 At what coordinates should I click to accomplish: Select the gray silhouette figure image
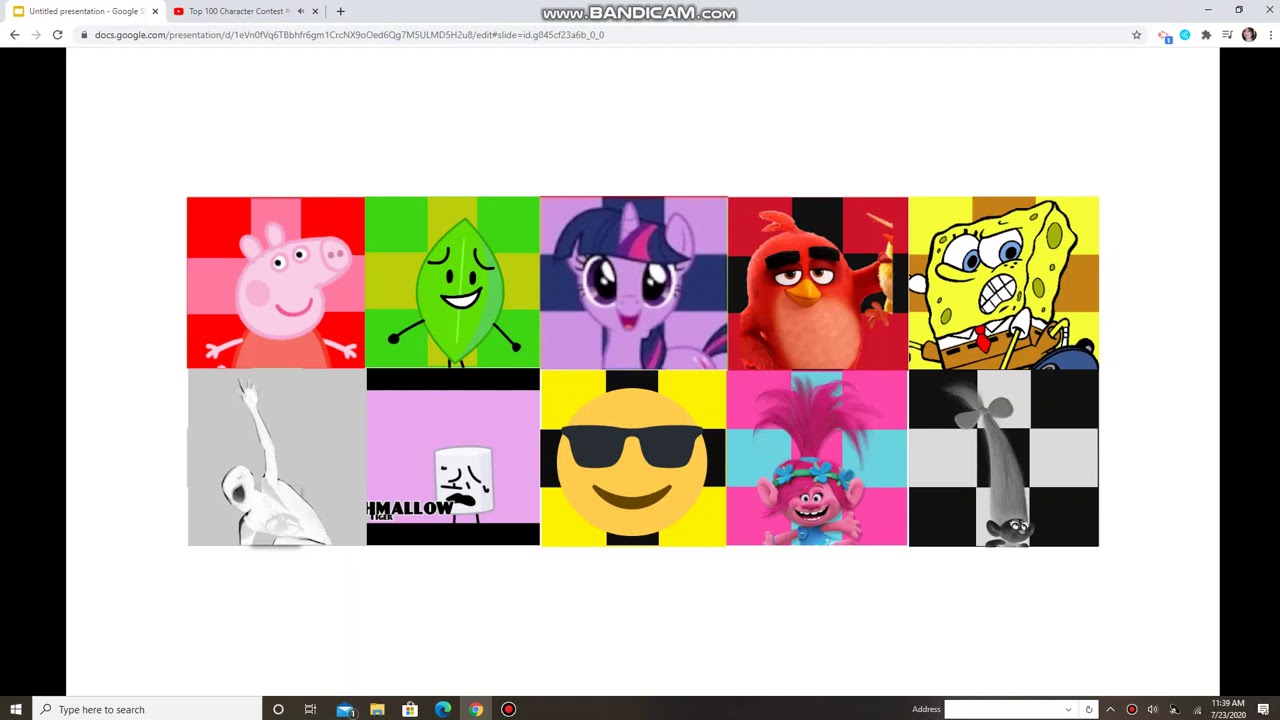(x=277, y=458)
